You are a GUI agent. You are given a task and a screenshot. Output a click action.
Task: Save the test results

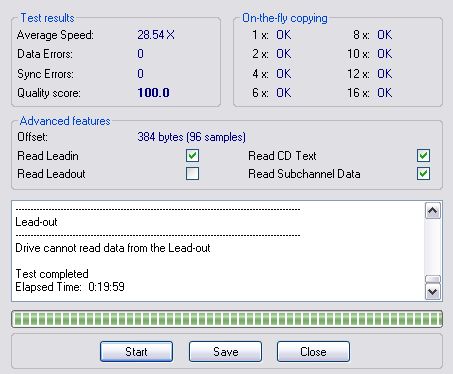[x=225, y=351]
